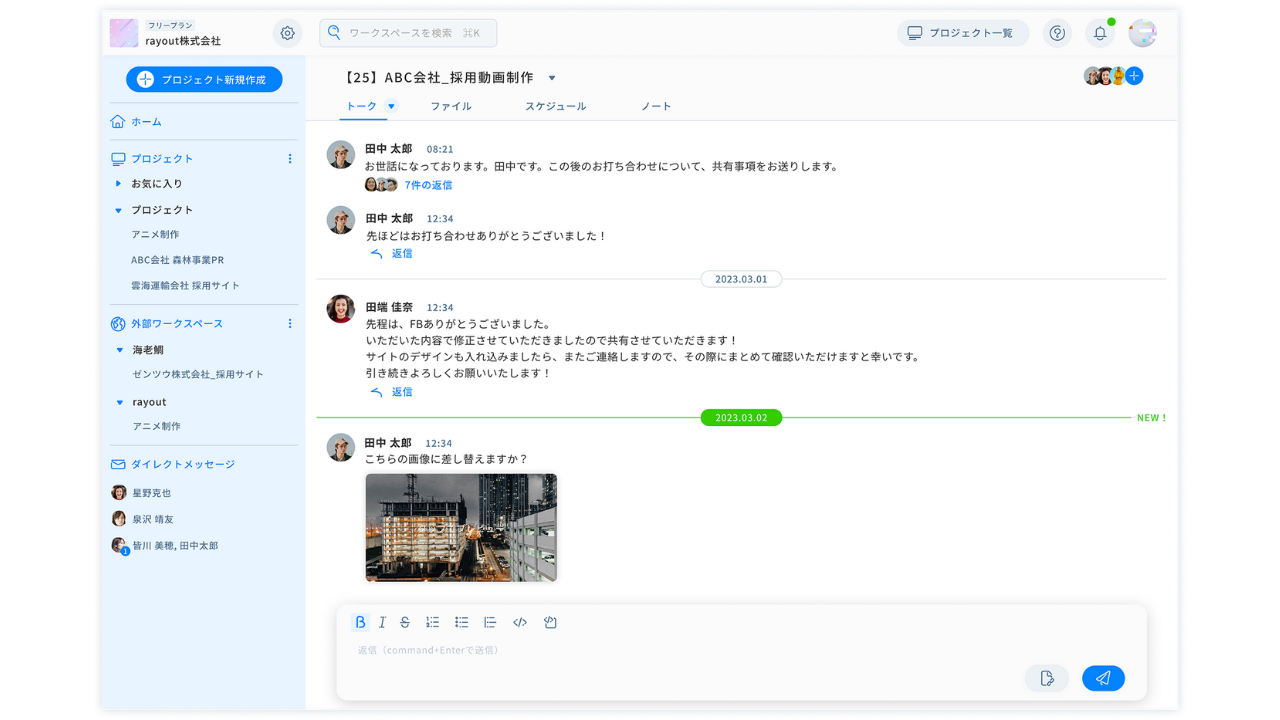Add a project member with the plus icon
The height and width of the screenshot is (720, 1280).
(x=1134, y=76)
